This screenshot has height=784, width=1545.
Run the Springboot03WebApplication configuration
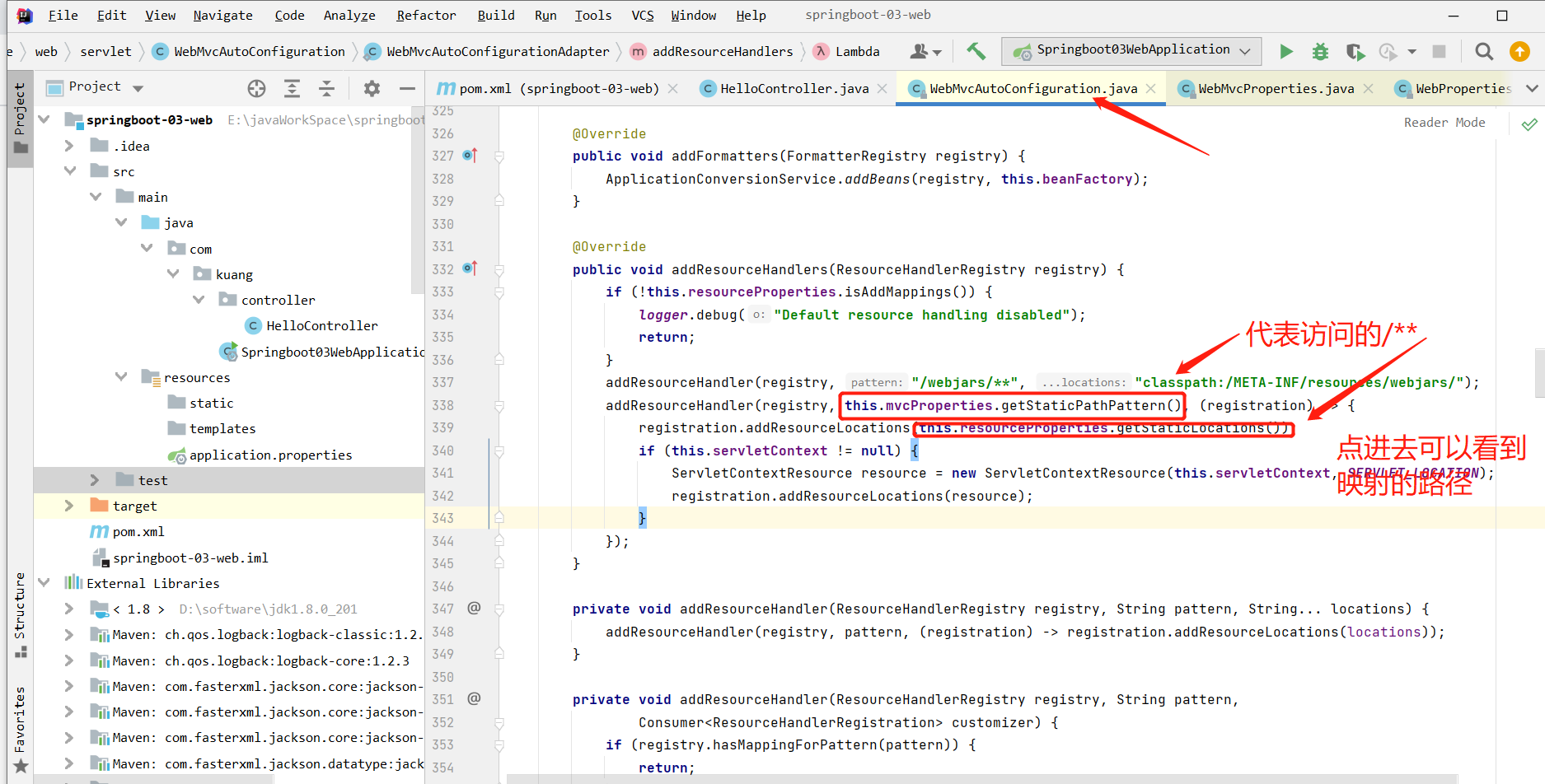(x=1285, y=52)
